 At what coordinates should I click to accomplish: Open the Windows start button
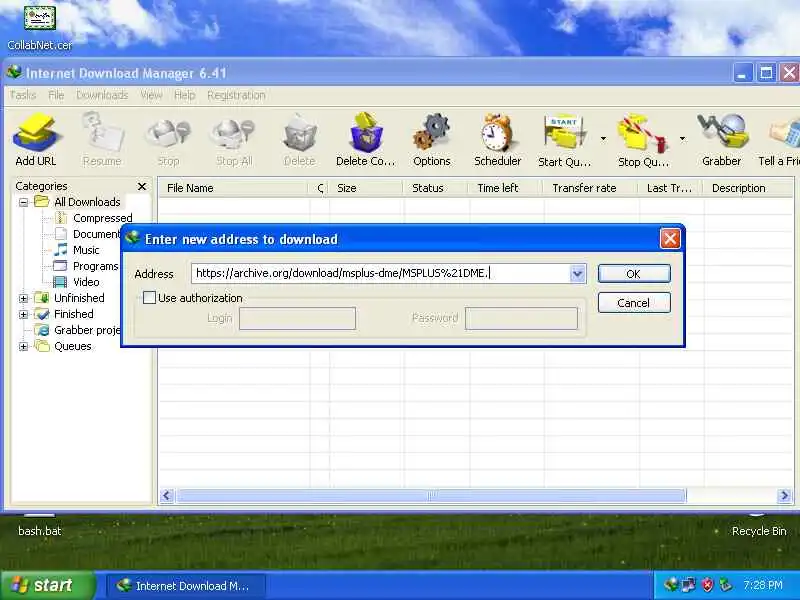pyautogui.click(x=47, y=585)
